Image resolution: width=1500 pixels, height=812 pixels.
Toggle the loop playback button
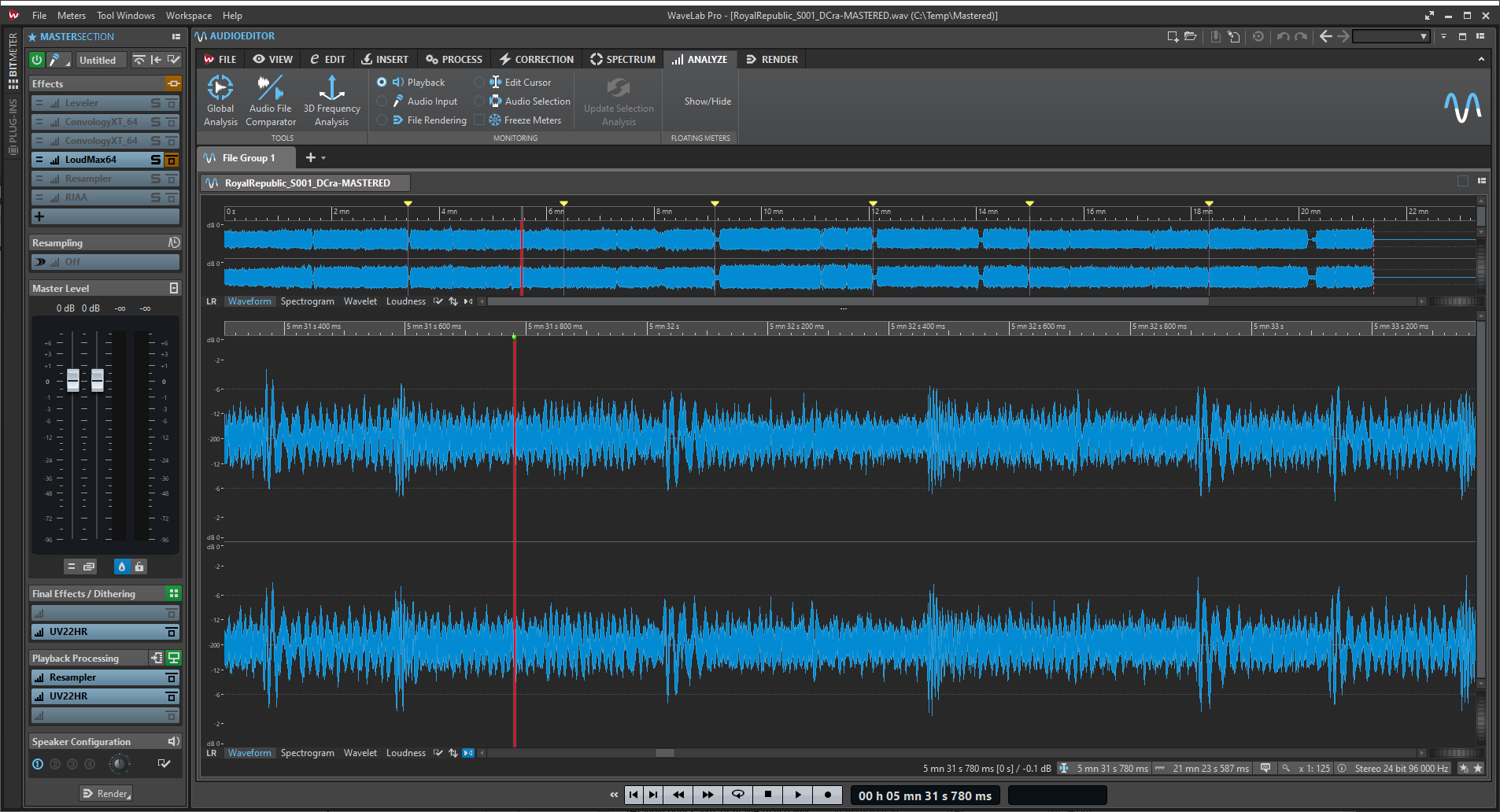738,795
